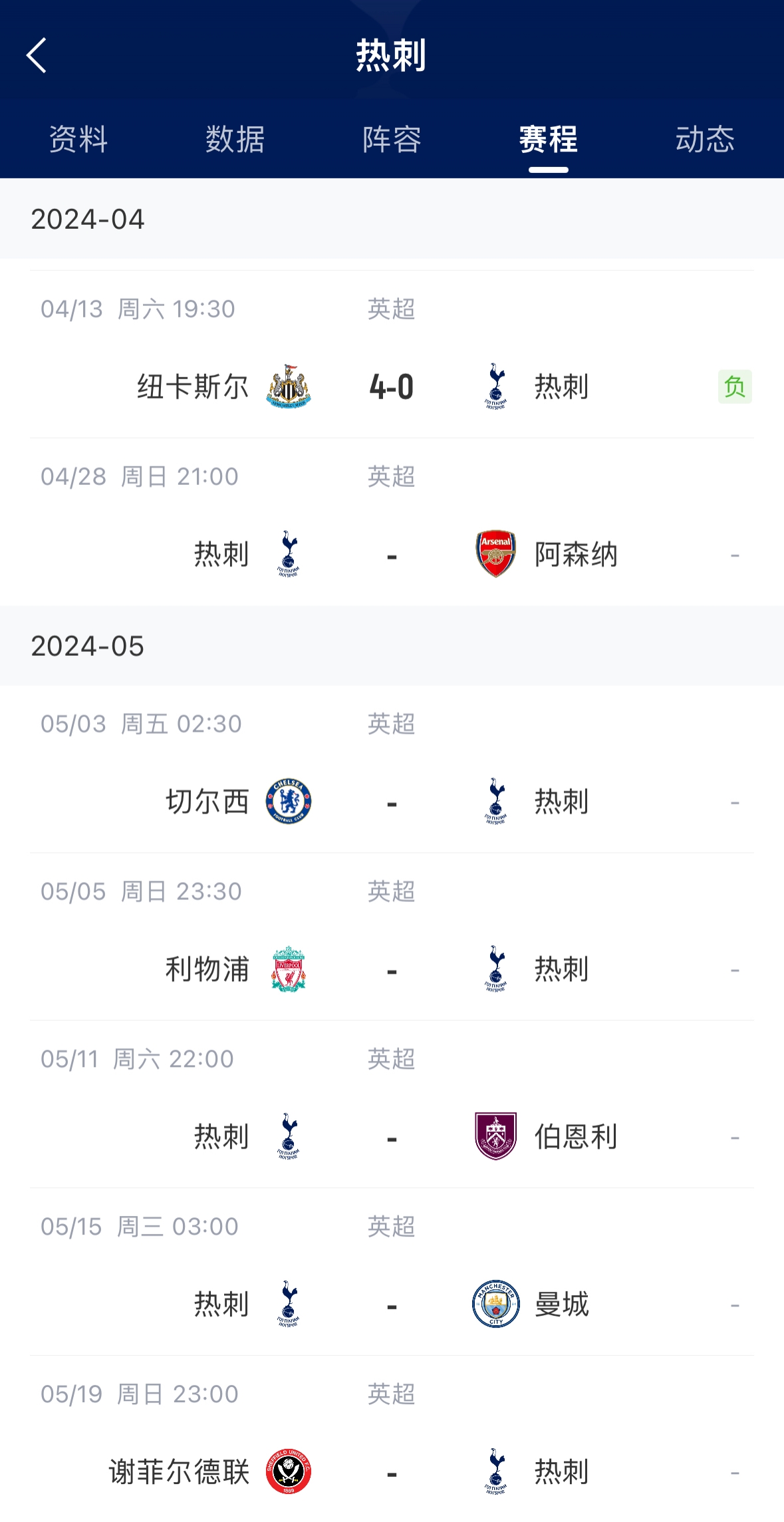Tap the back arrow icon
The width and height of the screenshot is (784, 1522).
click(37, 55)
